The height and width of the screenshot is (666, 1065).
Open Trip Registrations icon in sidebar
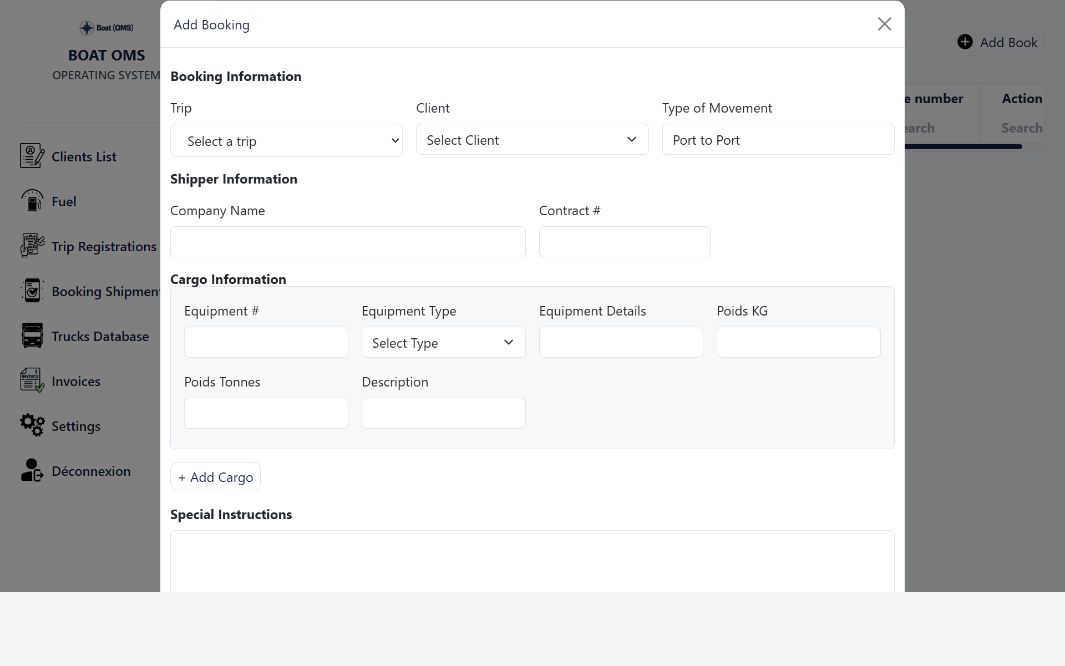[32, 246]
